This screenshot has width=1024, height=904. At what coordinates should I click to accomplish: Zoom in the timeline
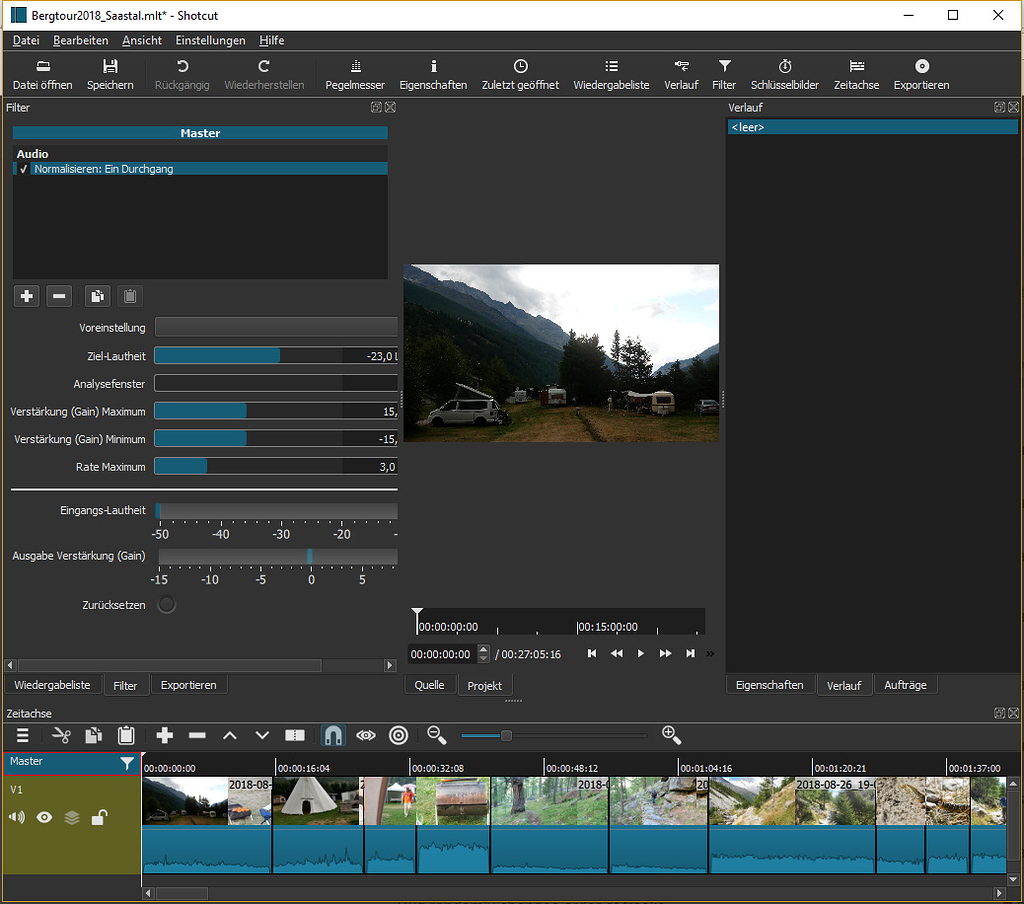pyautogui.click(x=671, y=735)
